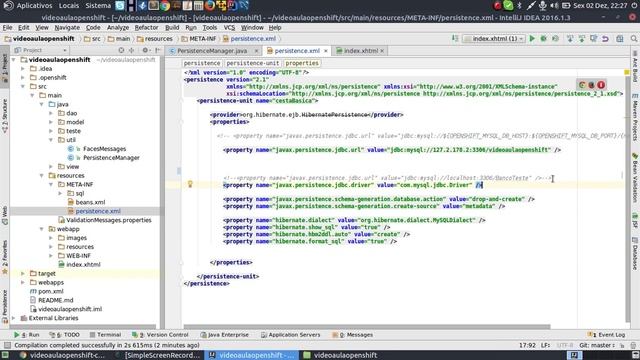The image size is (640, 360).
Task: Run with coverage icon in toolbar
Action: tap(555, 39)
